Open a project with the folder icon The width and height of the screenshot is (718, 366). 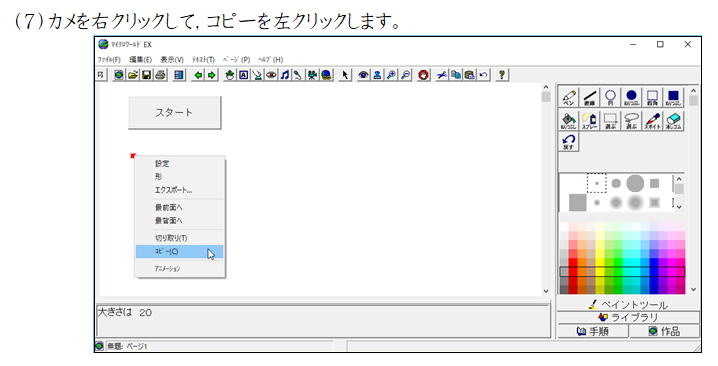tap(133, 75)
